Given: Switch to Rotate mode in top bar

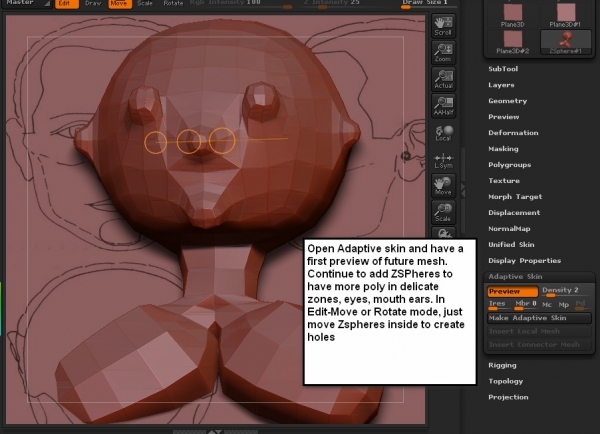Looking at the screenshot, I should 173,3.
